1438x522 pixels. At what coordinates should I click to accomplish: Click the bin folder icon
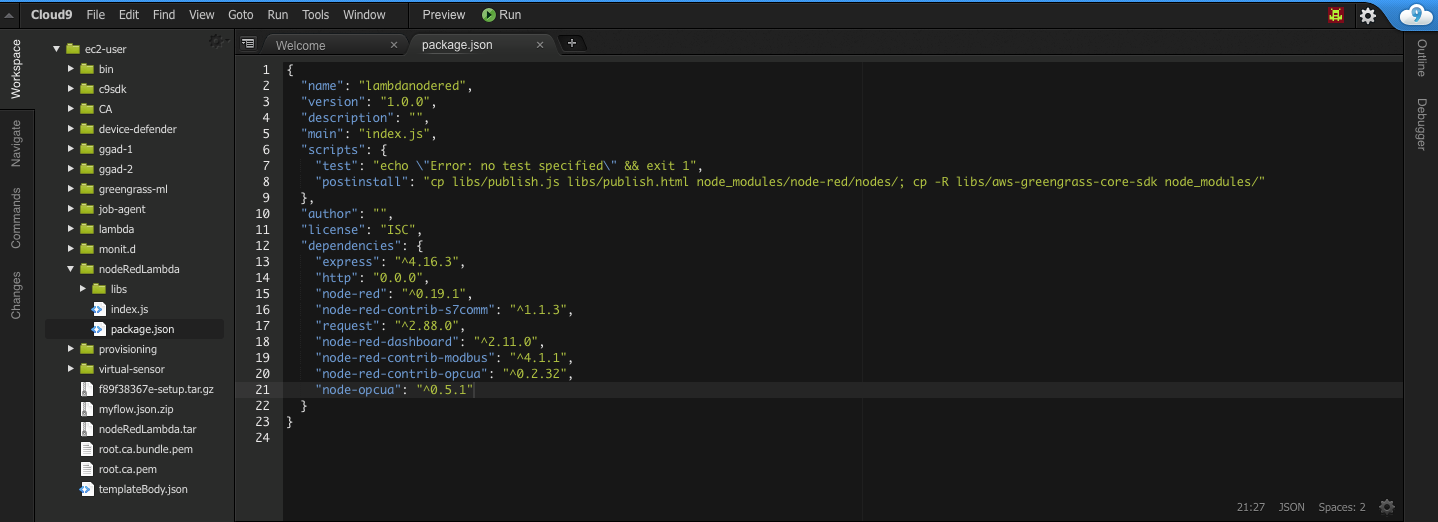click(85, 69)
